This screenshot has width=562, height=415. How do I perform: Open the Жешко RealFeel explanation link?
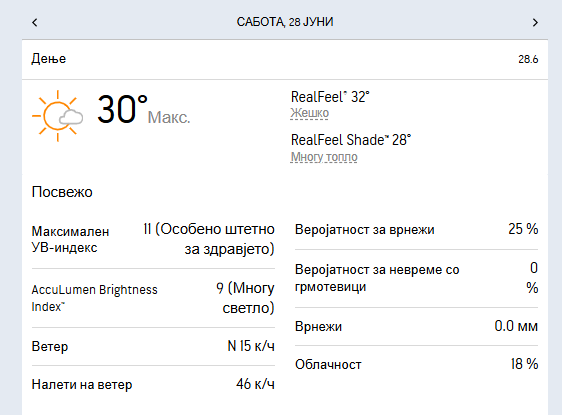click(309, 113)
